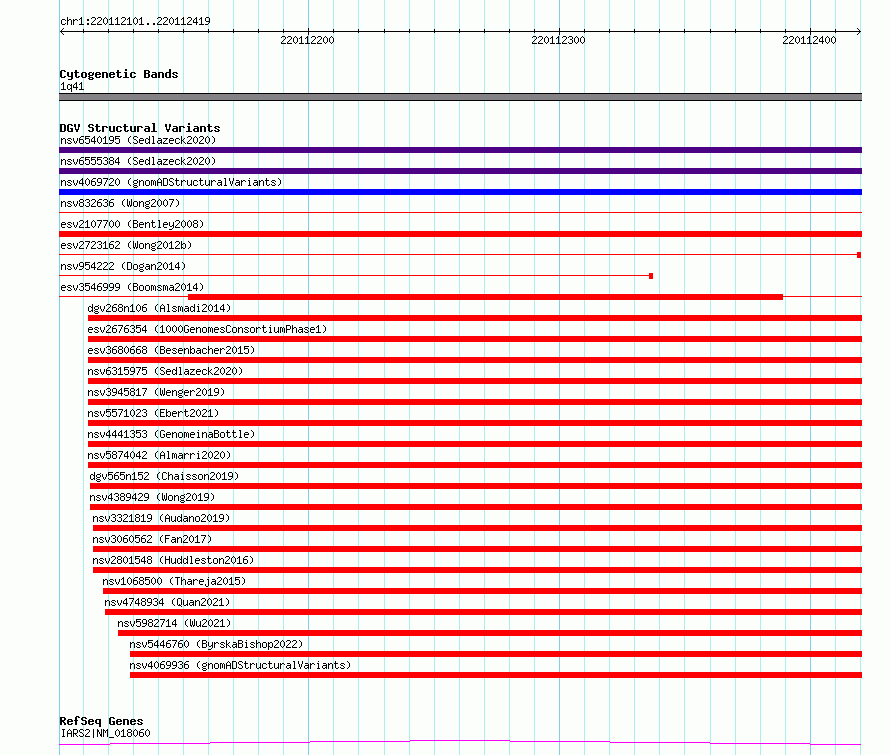Image resolution: width=890 pixels, height=755 pixels.
Task: Click dgv268n106 (Alsmadi2014) label
Action: (159, 308)
